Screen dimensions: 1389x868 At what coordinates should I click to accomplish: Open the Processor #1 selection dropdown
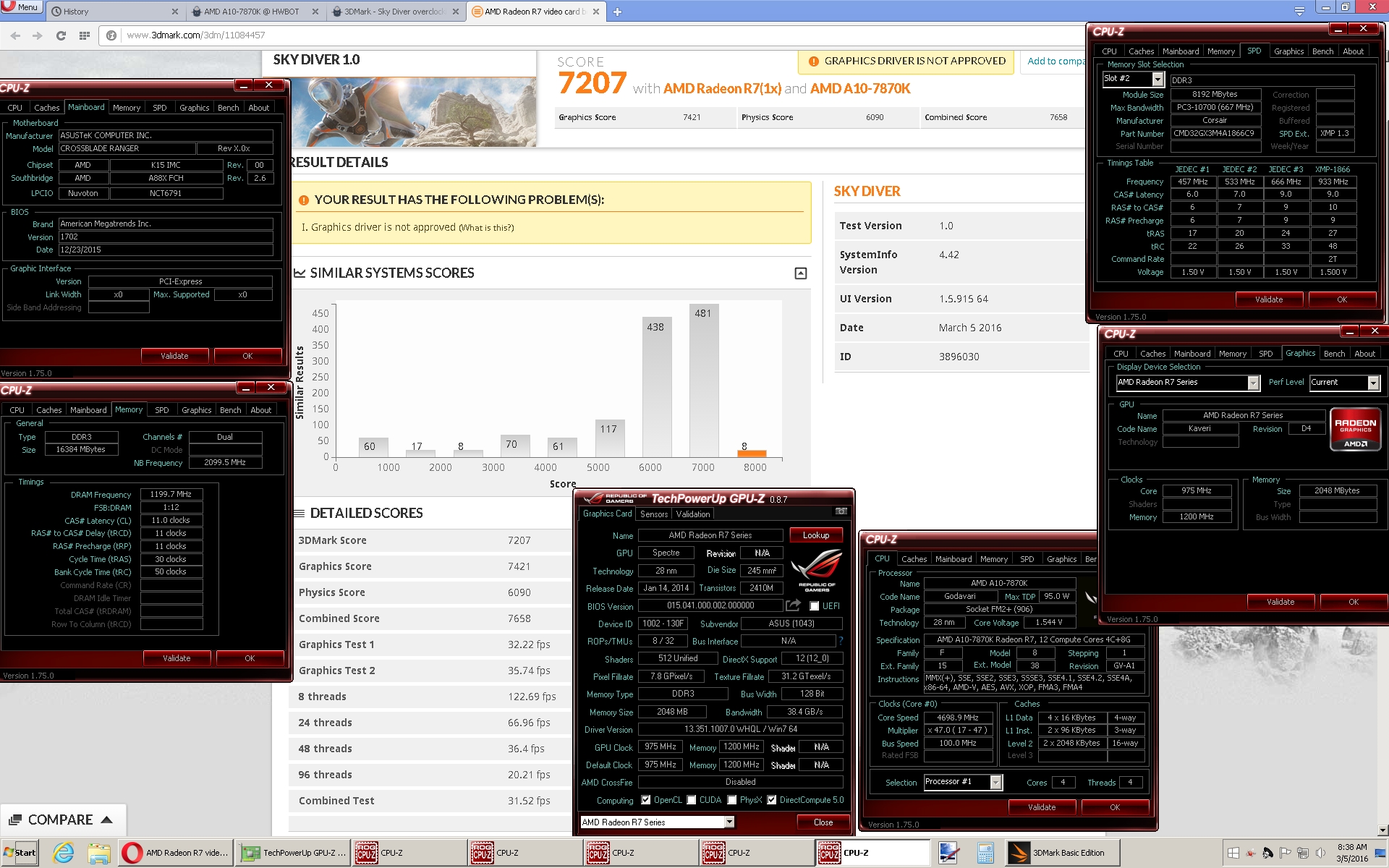tap(996, 782)
